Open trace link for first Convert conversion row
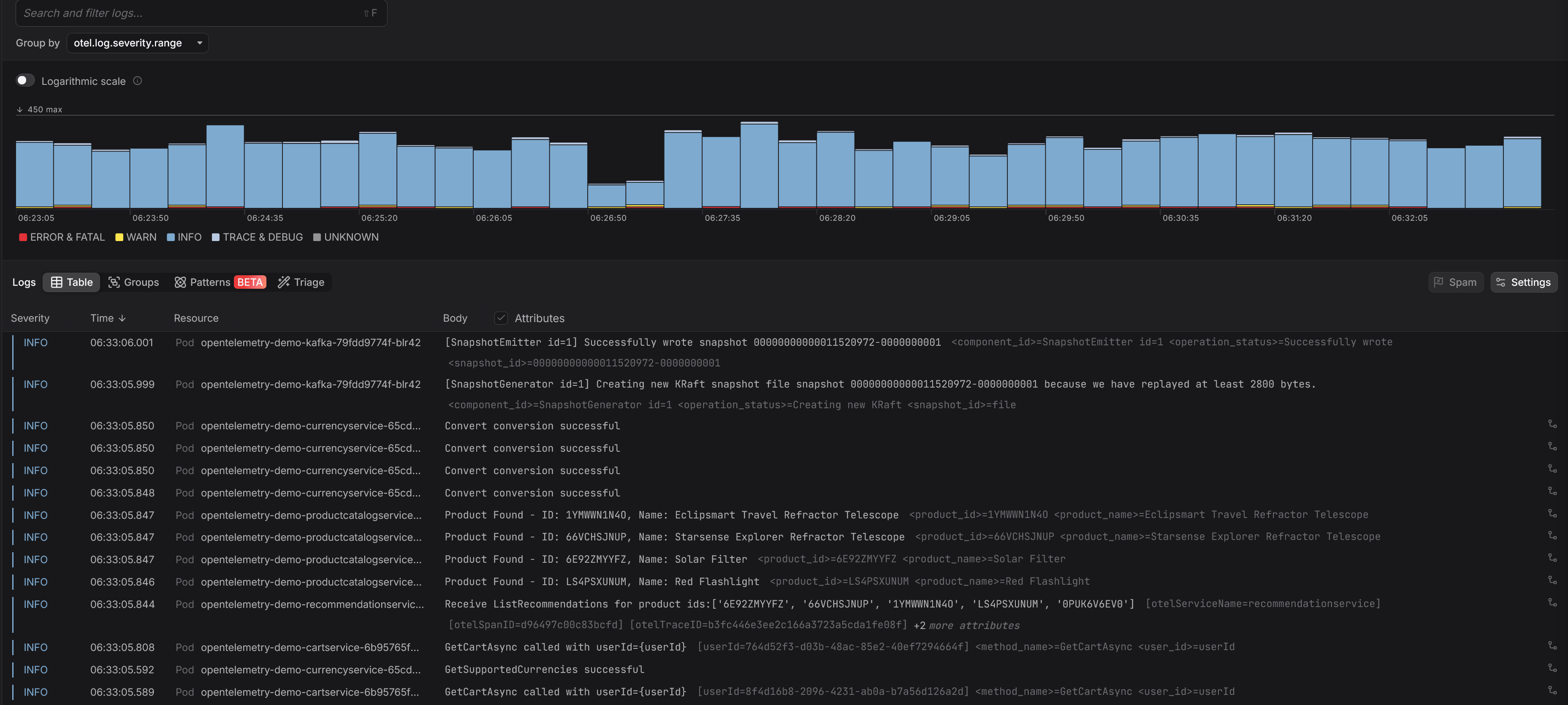 tap(1552, 424)
